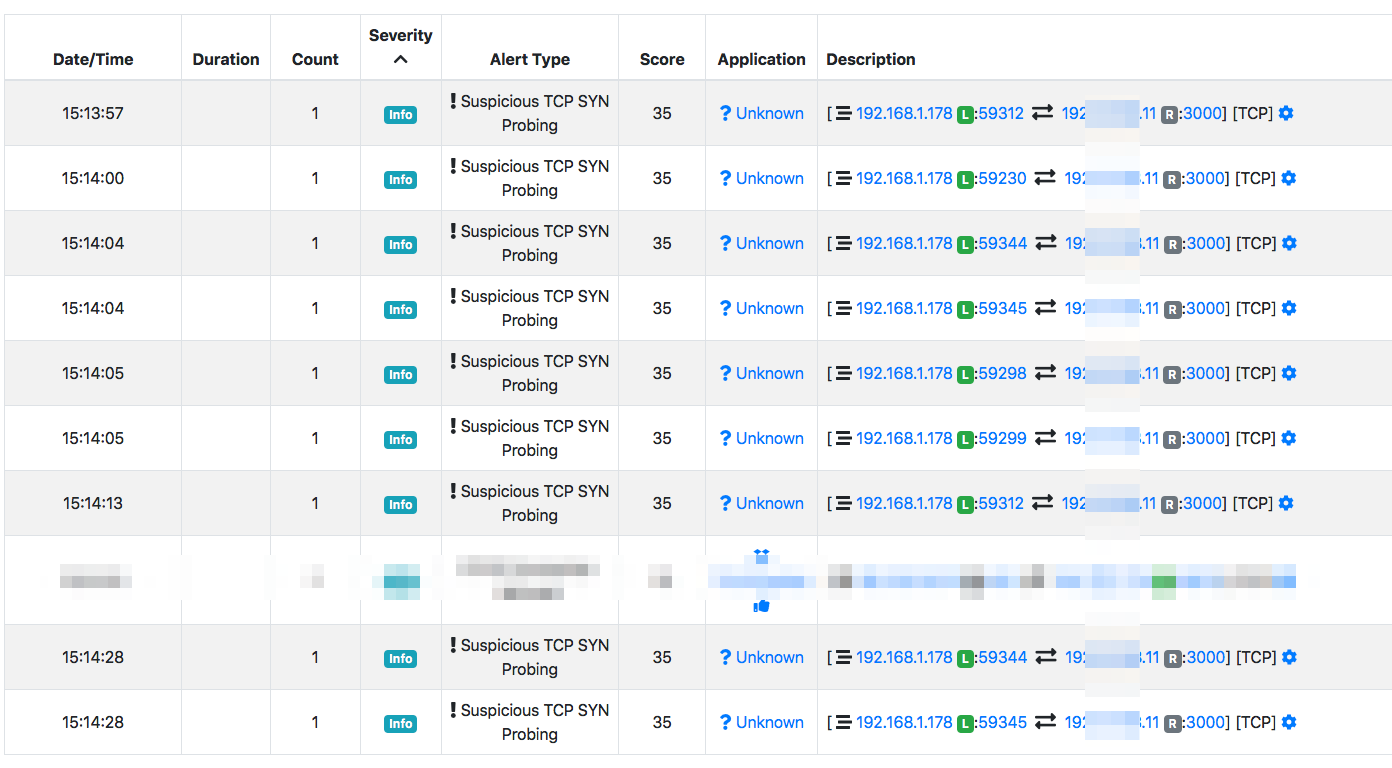Image resolution: width=1392 pixels, height=768 pixels.
Task: Click the port :59312 link in the 15:13:57 row
Action: pos(1000,113)
